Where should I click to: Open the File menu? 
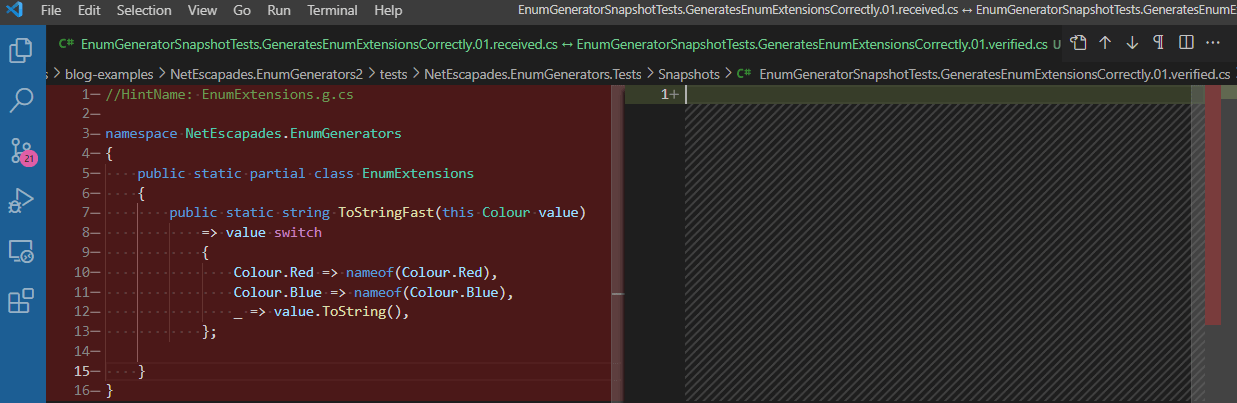(x=51, y=11)
